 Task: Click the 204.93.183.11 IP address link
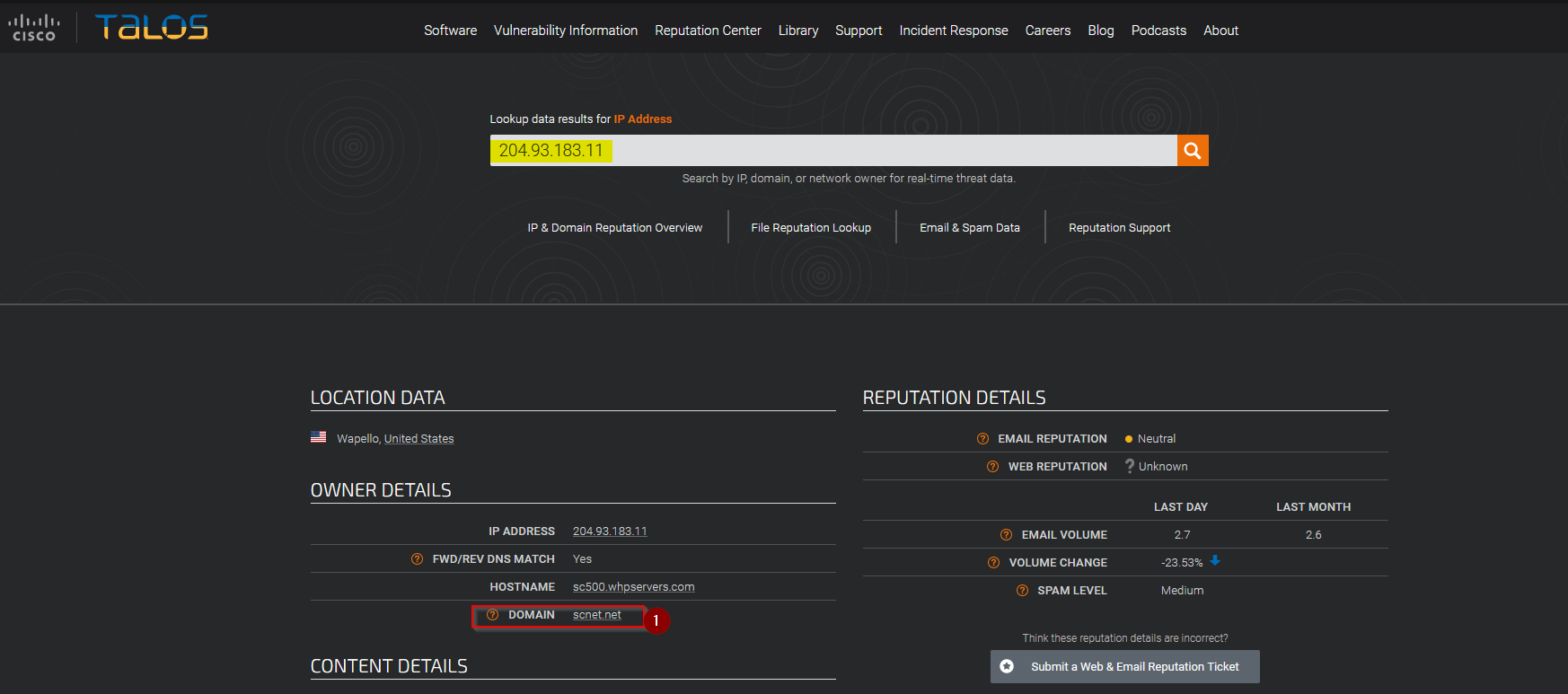coord(610,531)
